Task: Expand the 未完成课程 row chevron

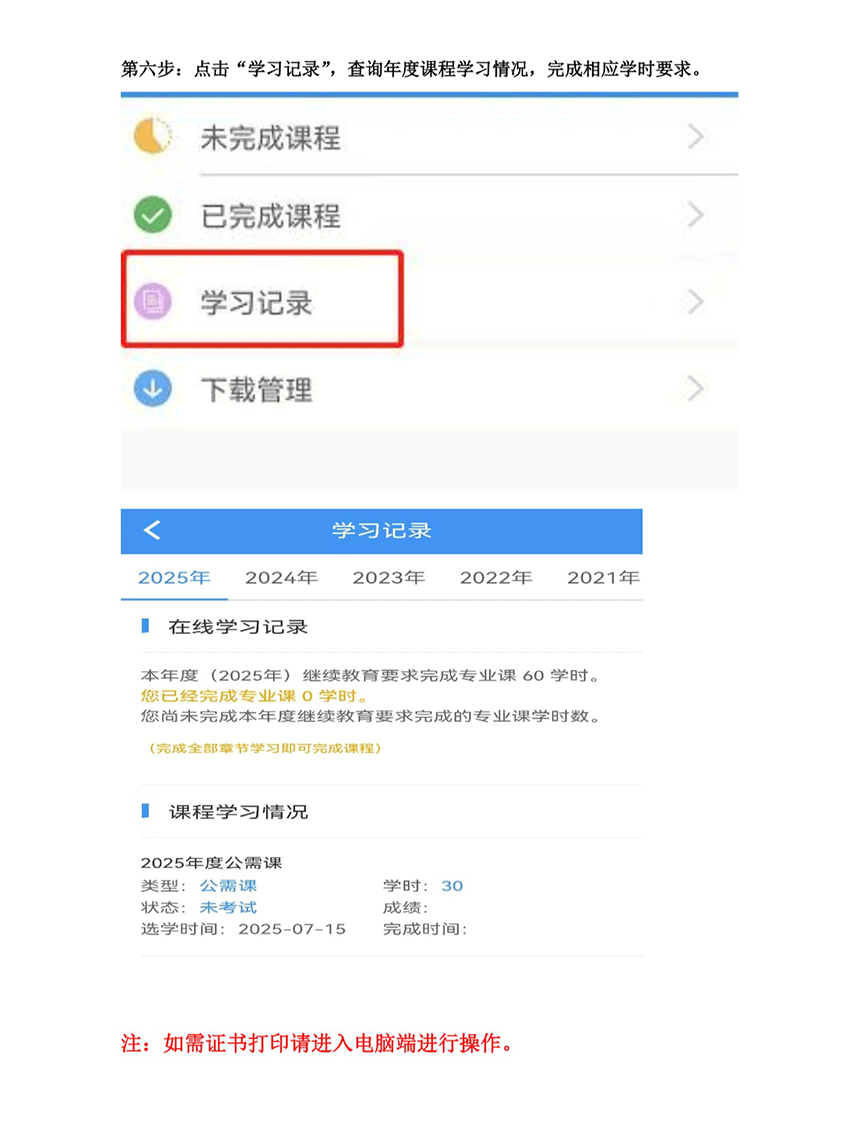Action: click(696, 137)
